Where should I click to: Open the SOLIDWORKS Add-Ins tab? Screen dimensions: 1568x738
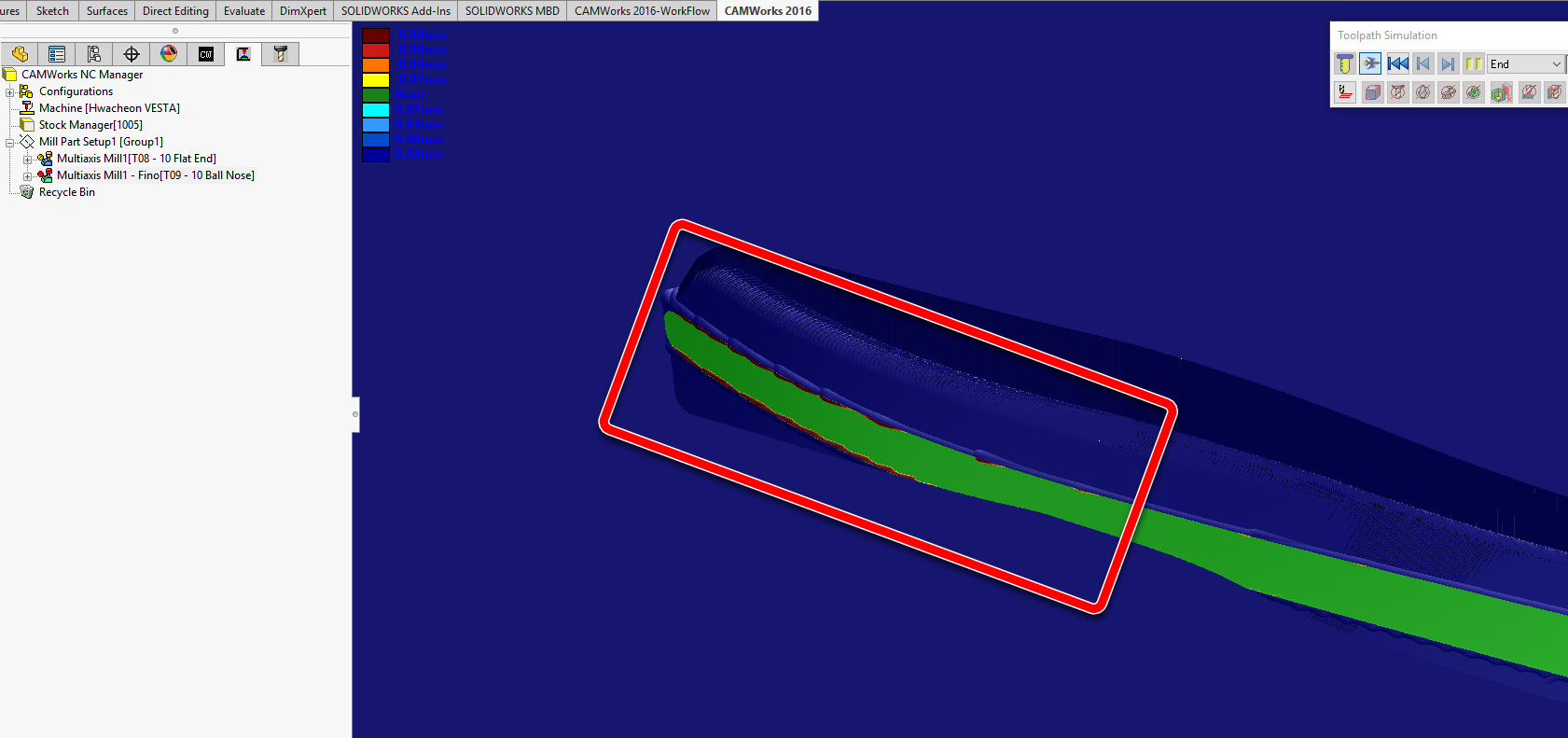point(395,10)
